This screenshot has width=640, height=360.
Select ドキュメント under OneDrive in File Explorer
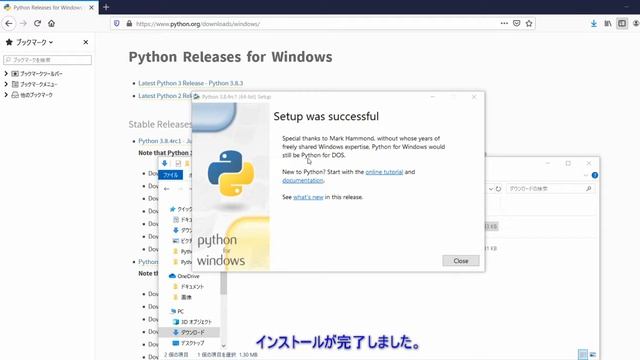[x=188, y=287]
